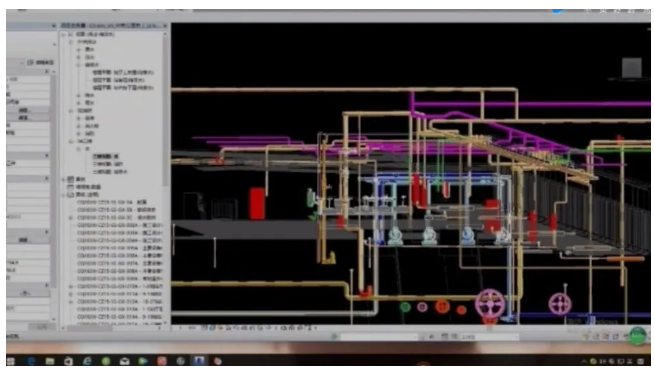Open the first 楼层平面 floor plan view
Image resolution: width=654 pixels, height=371 pixels.
tap(123, 72)
